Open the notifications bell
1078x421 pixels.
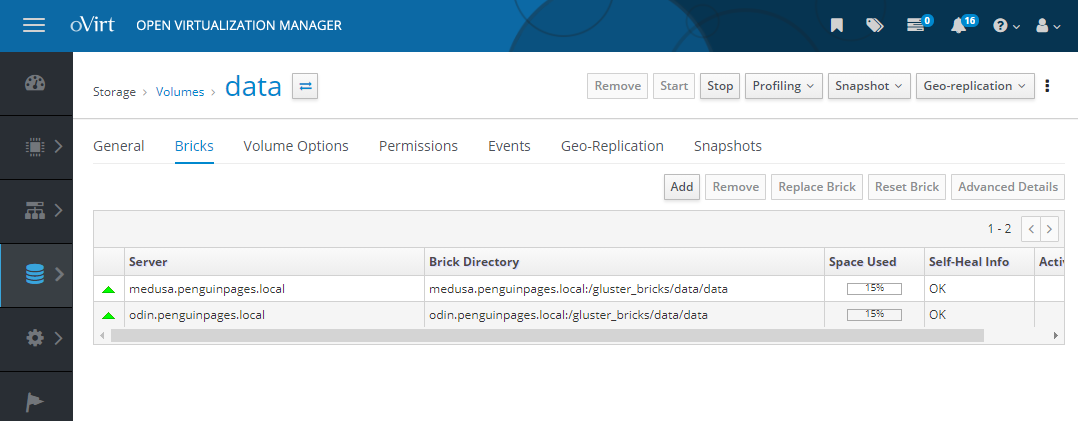coord(960,26)
